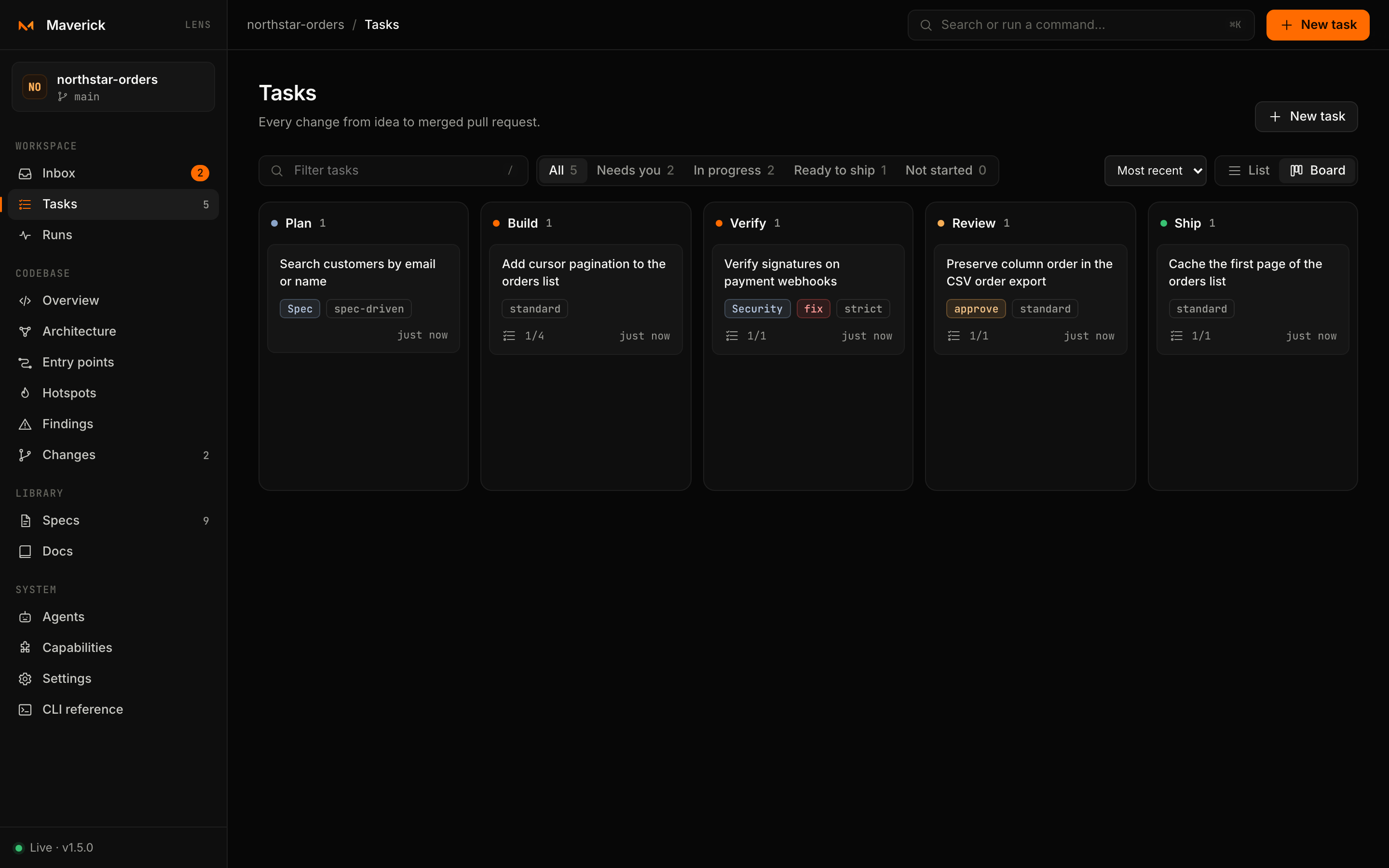The height and width of the screenshot is (868, 1389).
Task: Open Changes in sidebar
Action: click(113, 455)
